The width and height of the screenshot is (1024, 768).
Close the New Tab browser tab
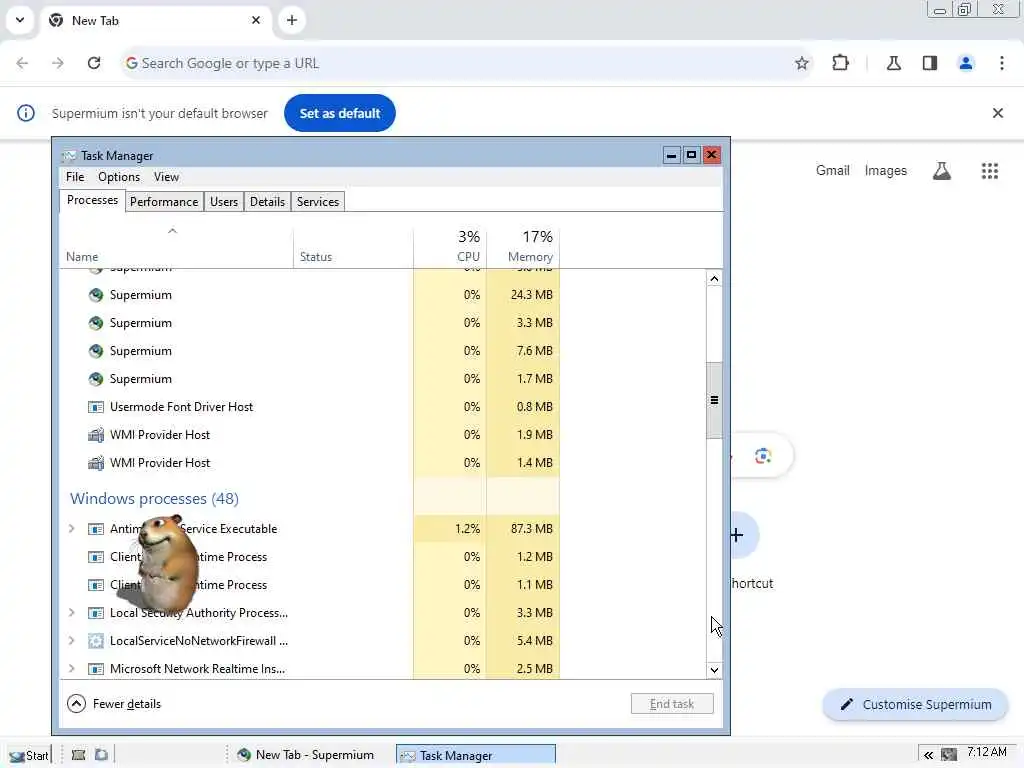click(x=256, y=20)
